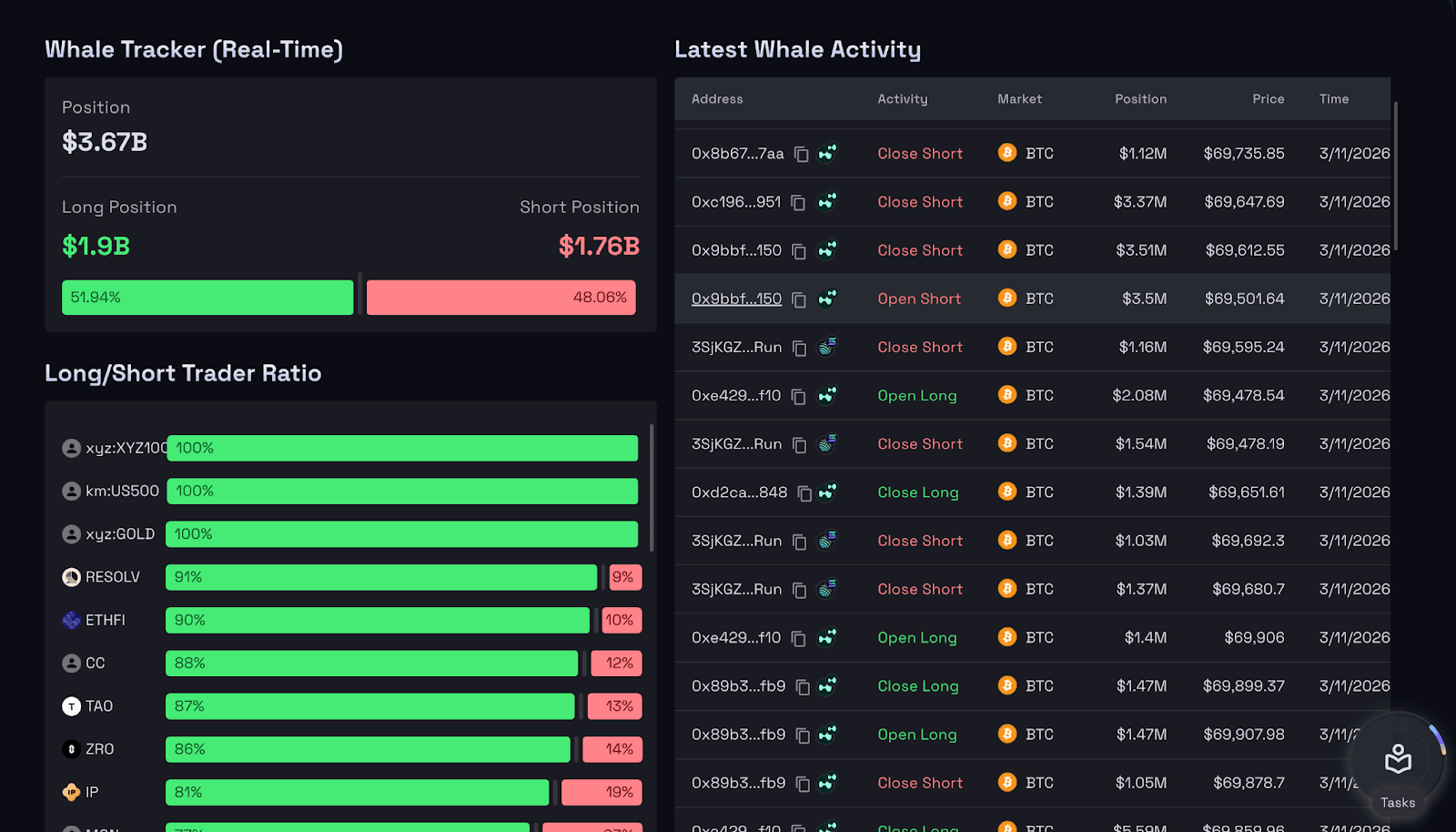
Task: Click the ZRO token icon
Action: (x=71, y=749)
